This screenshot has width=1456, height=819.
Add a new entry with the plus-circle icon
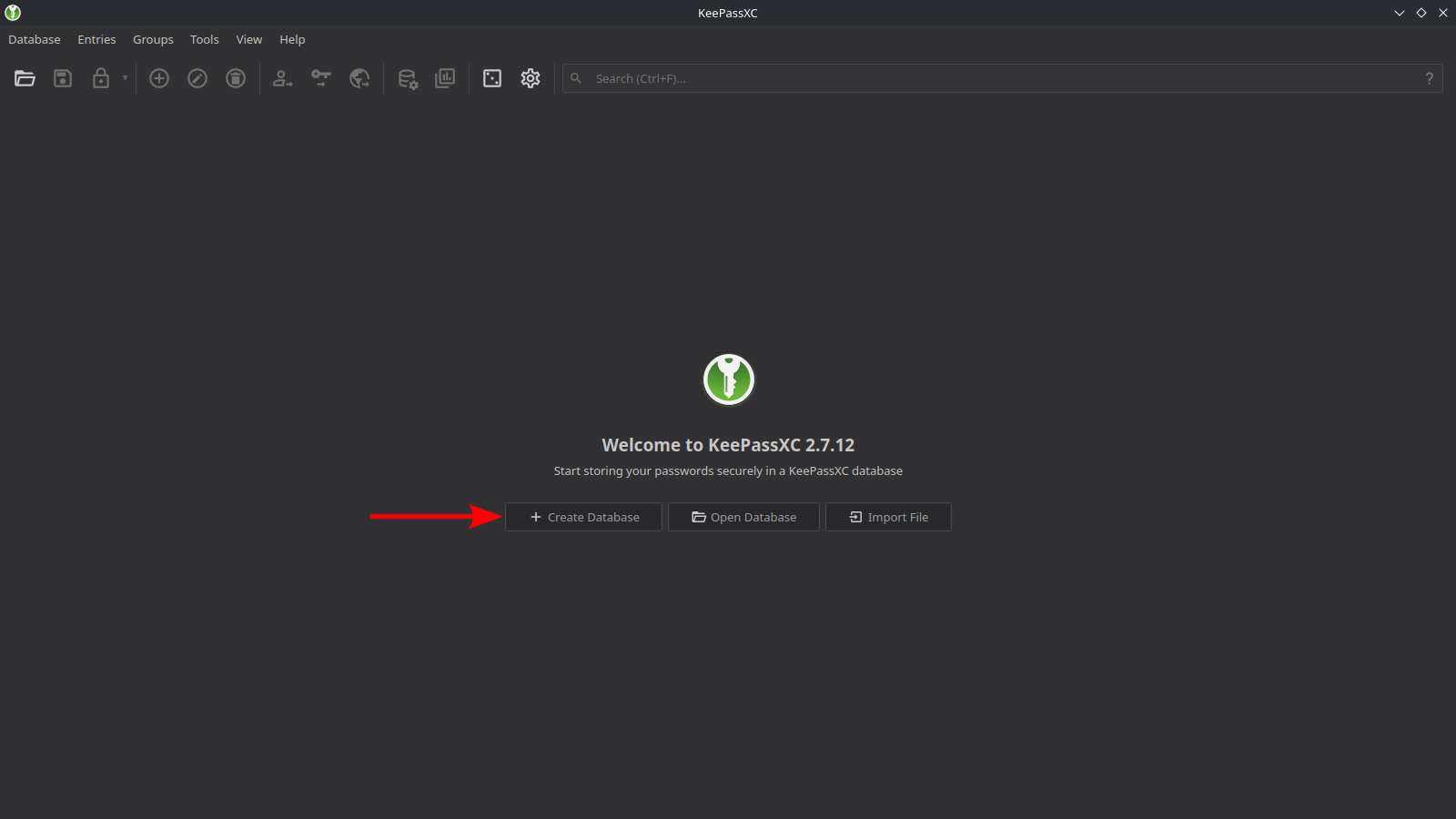[x=159, y=78]
